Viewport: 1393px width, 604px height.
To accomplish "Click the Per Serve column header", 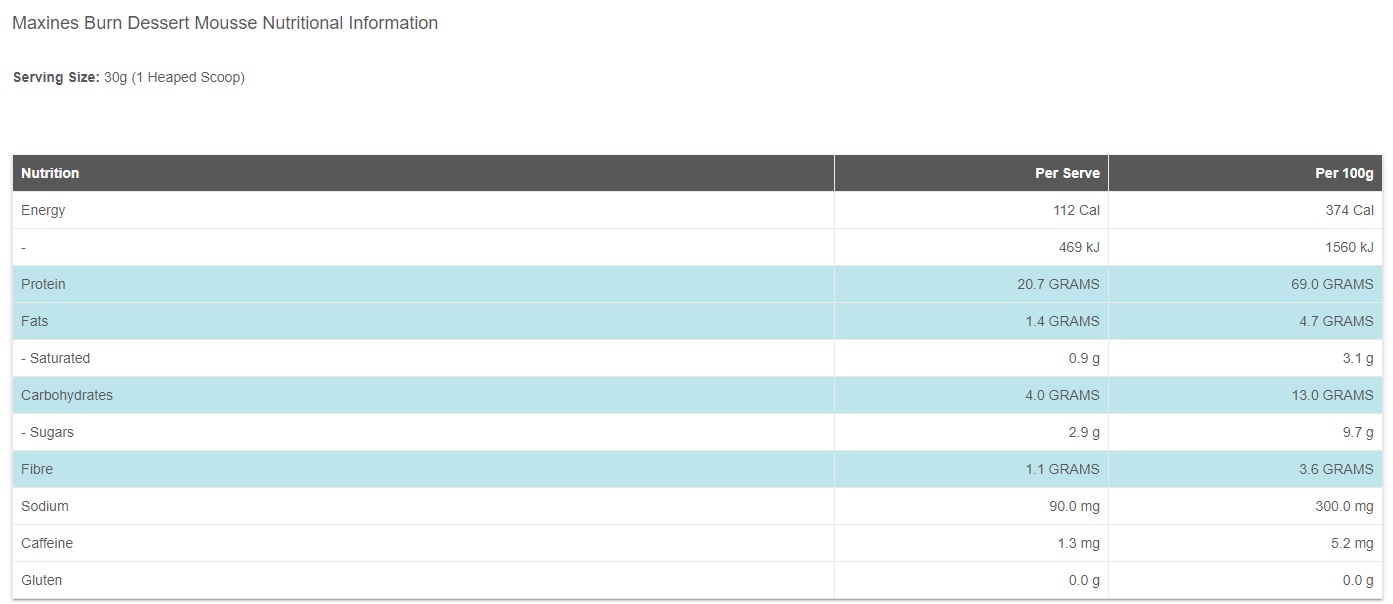I will pyautogui.click(x=1067, y=173).
